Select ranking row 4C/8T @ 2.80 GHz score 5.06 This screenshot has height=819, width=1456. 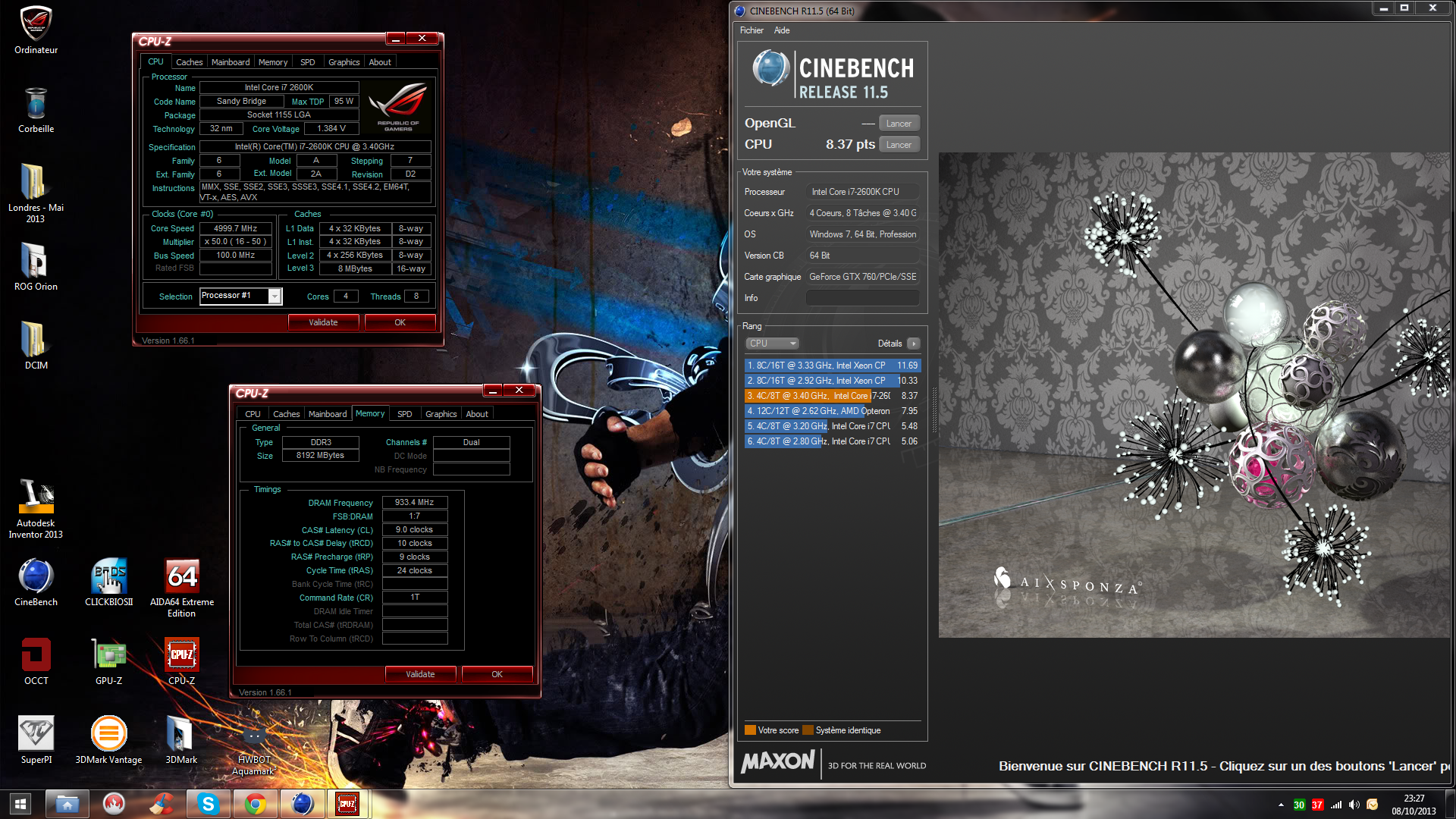click(832, 441)
